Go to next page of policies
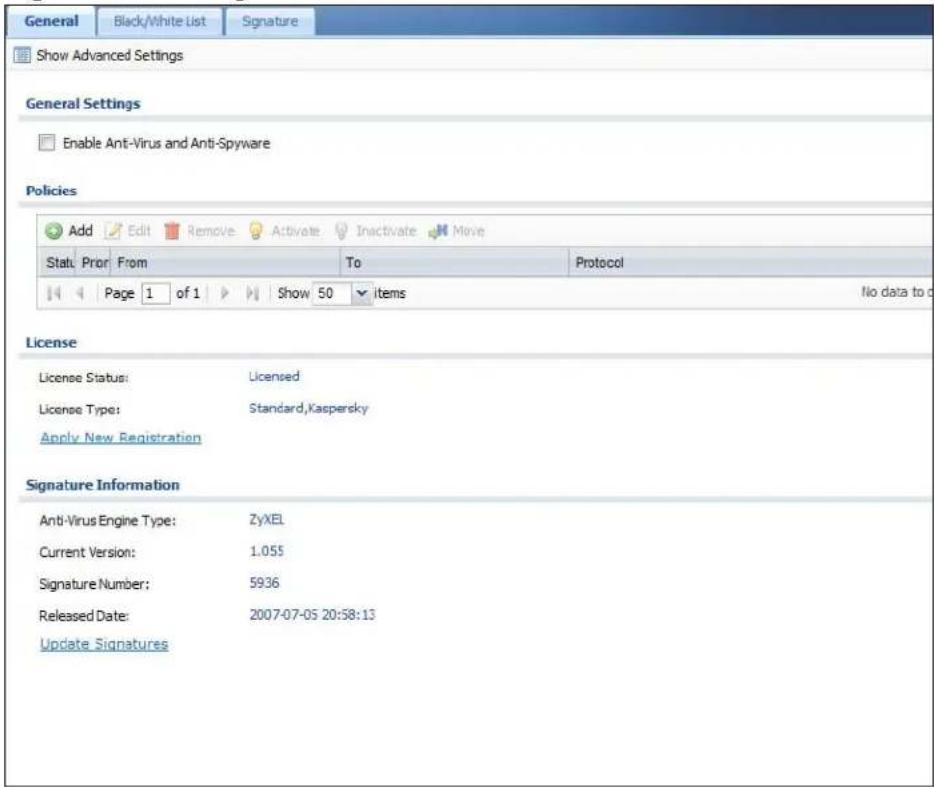The width and height of the screenshot is (934, 787). [225, 293]
